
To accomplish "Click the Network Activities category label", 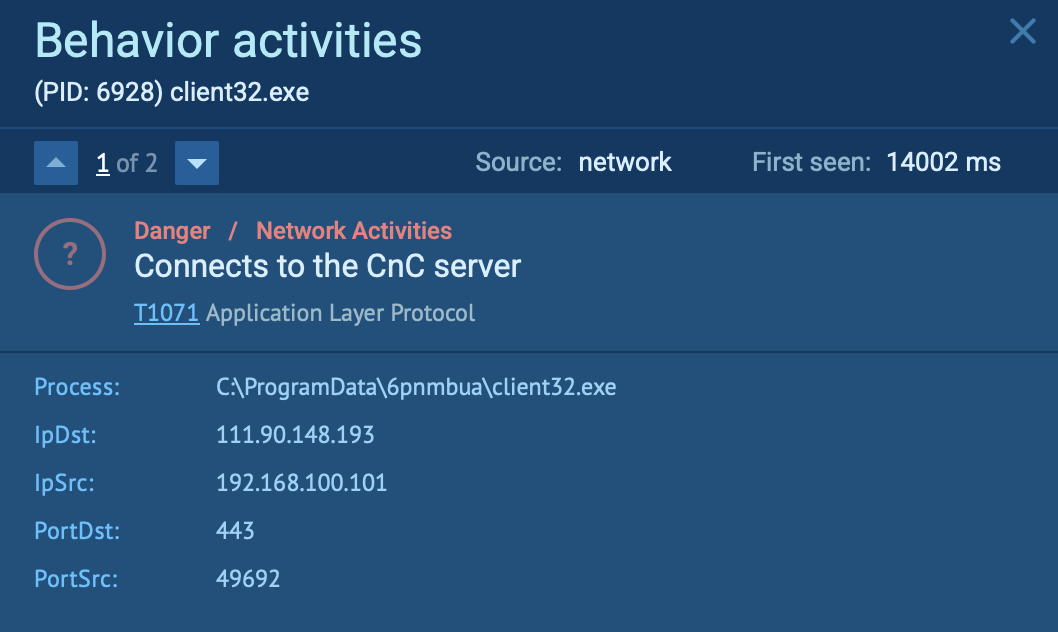I will pos(354,231).
